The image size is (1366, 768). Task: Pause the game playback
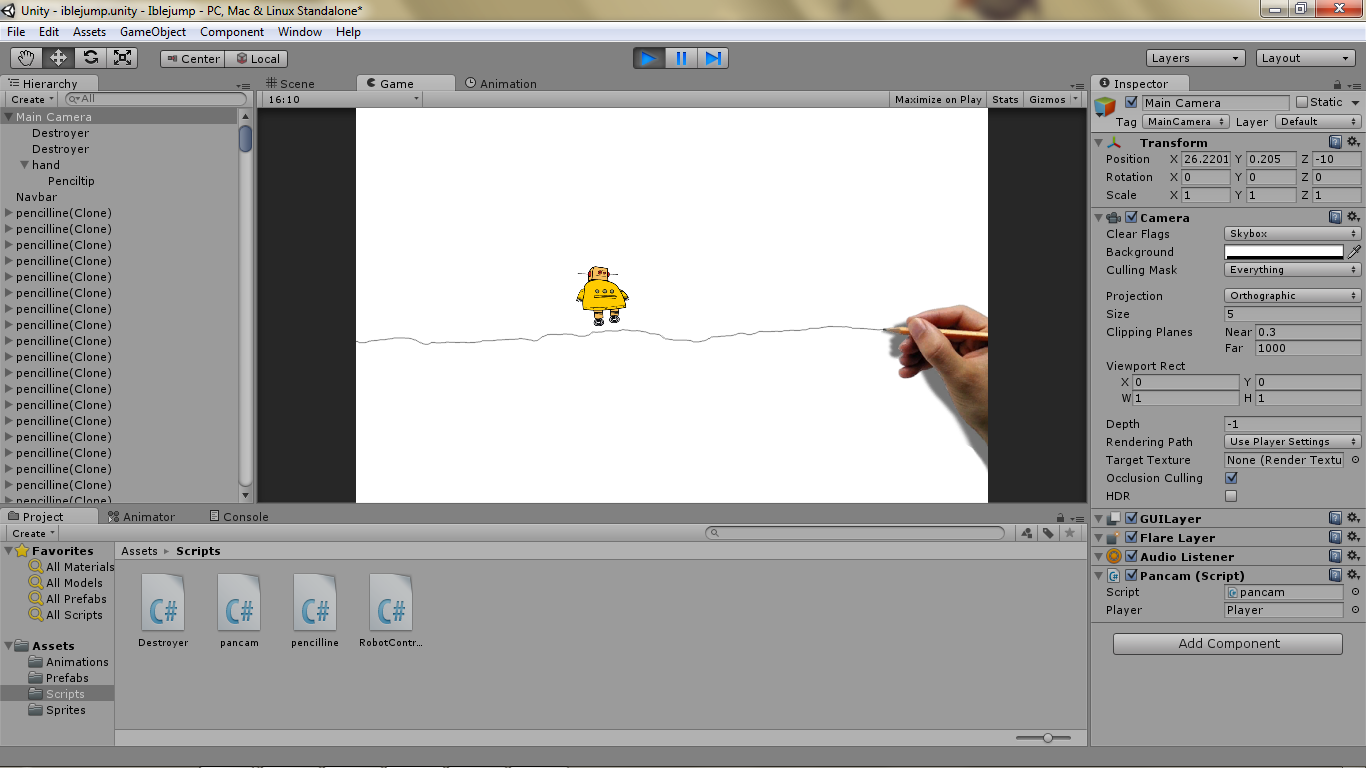pyautogui.click(x=680, y=58)
